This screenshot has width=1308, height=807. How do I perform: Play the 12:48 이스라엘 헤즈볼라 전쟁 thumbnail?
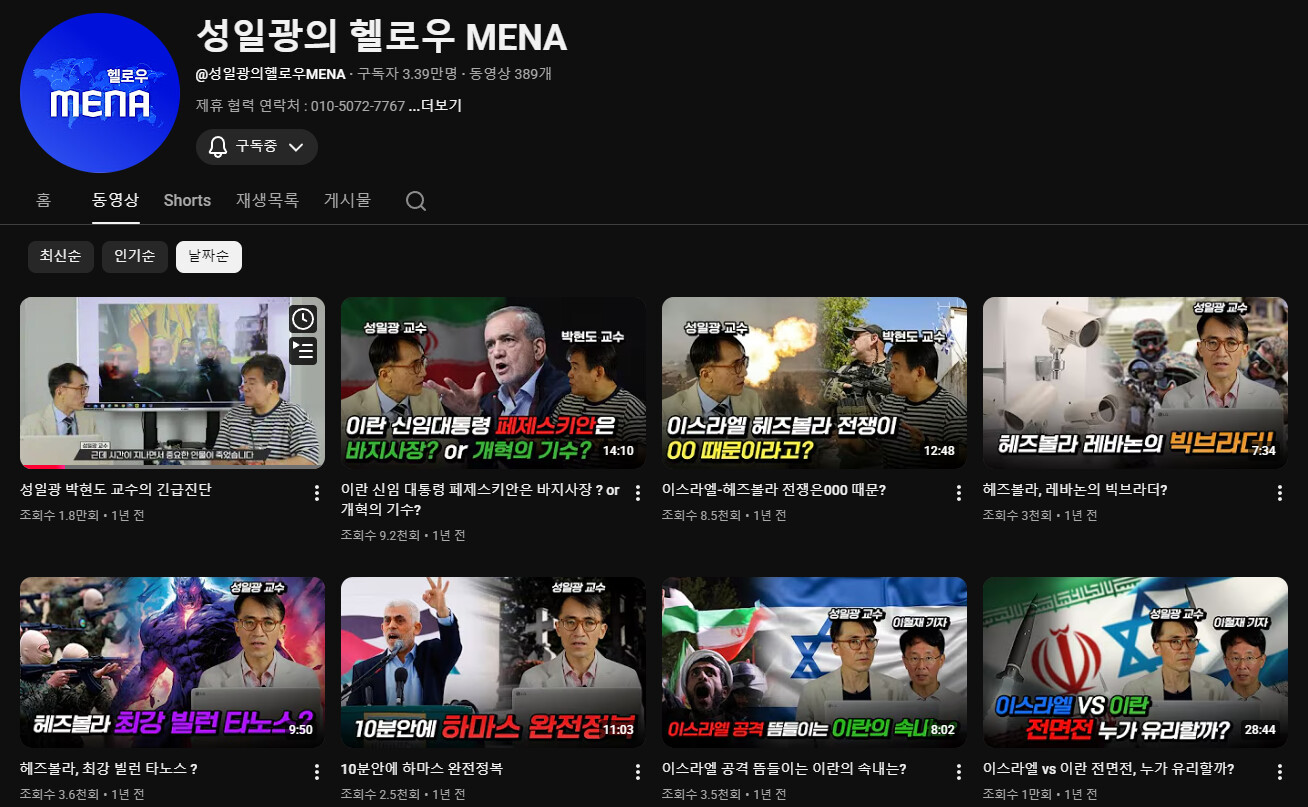tap(814, 383)
